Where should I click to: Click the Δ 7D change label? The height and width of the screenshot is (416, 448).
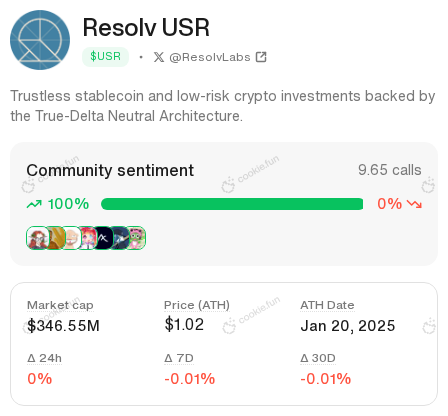pos(179,358)
